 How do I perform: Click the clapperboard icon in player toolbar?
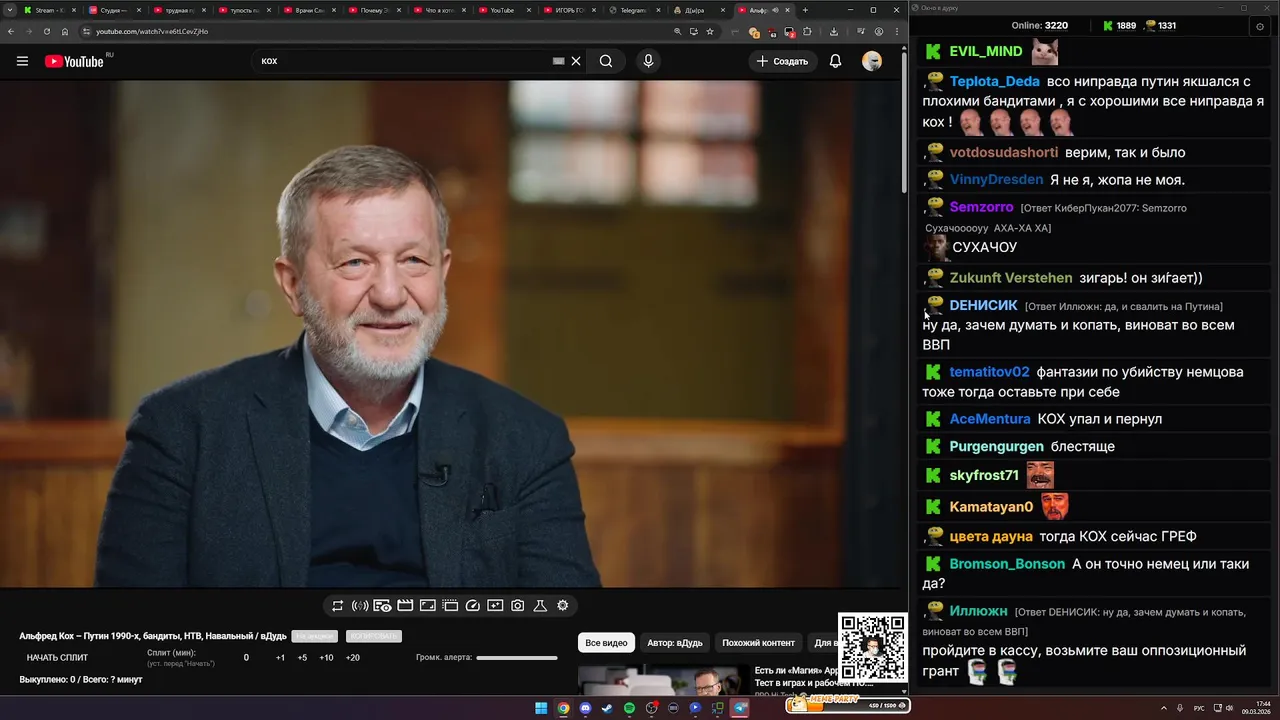tap(405, 606)
